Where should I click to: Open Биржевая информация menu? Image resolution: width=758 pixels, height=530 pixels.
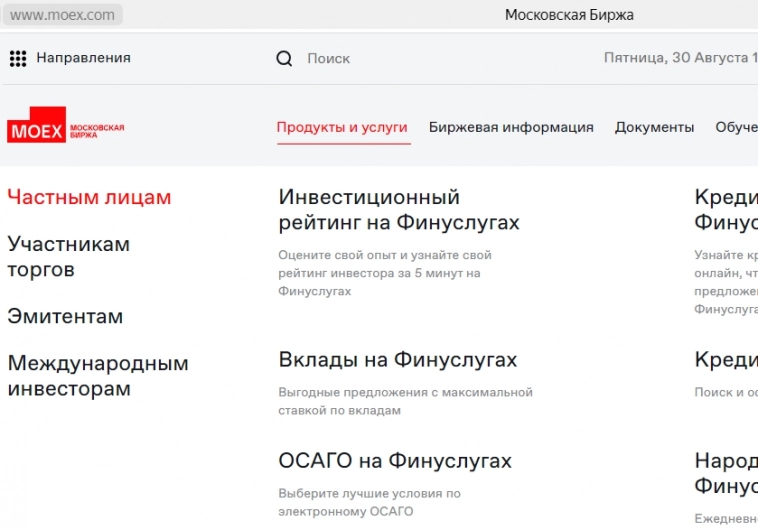tap(511, 127)
